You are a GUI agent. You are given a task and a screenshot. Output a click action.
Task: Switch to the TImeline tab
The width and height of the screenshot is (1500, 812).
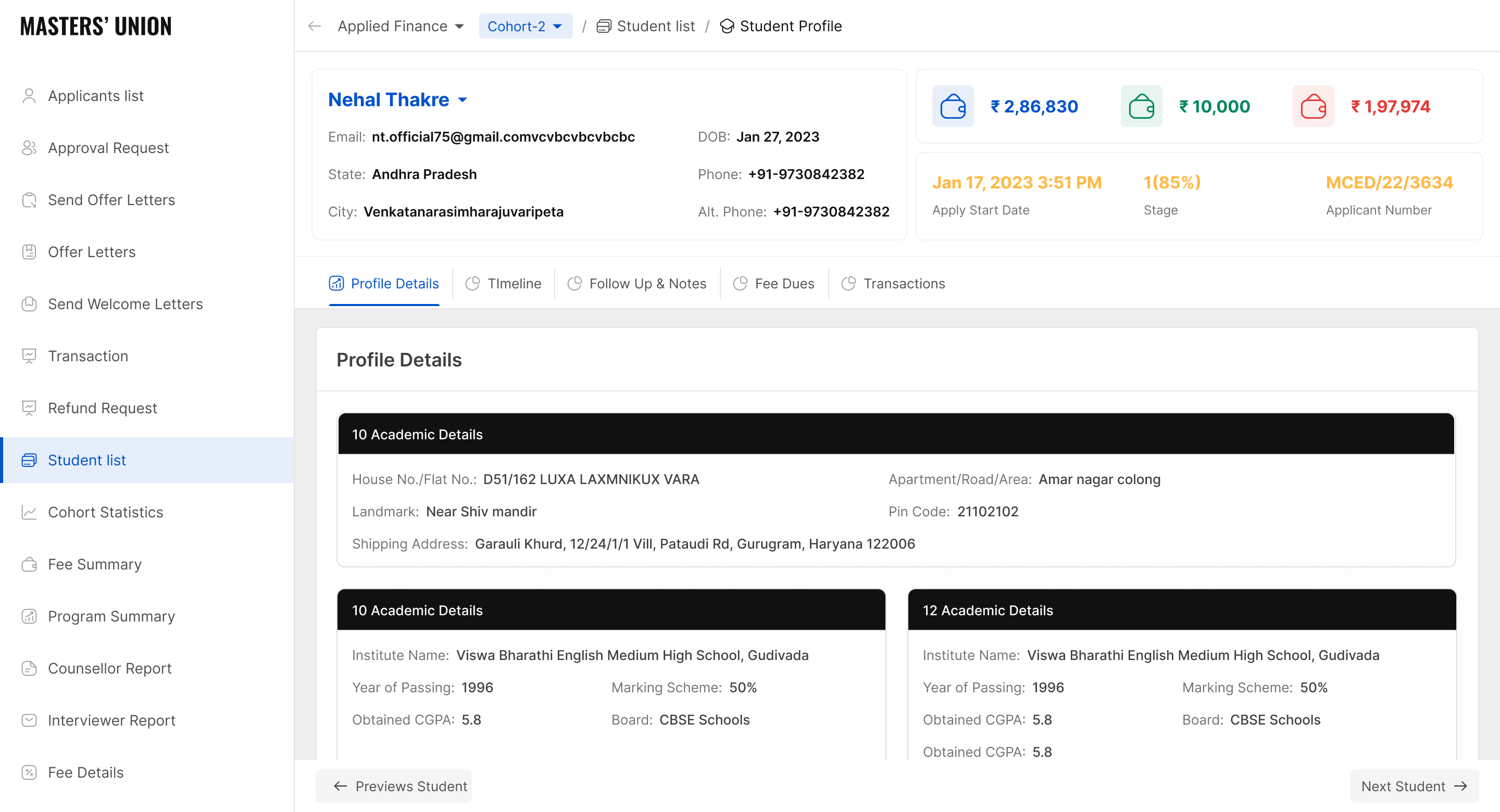504,284
